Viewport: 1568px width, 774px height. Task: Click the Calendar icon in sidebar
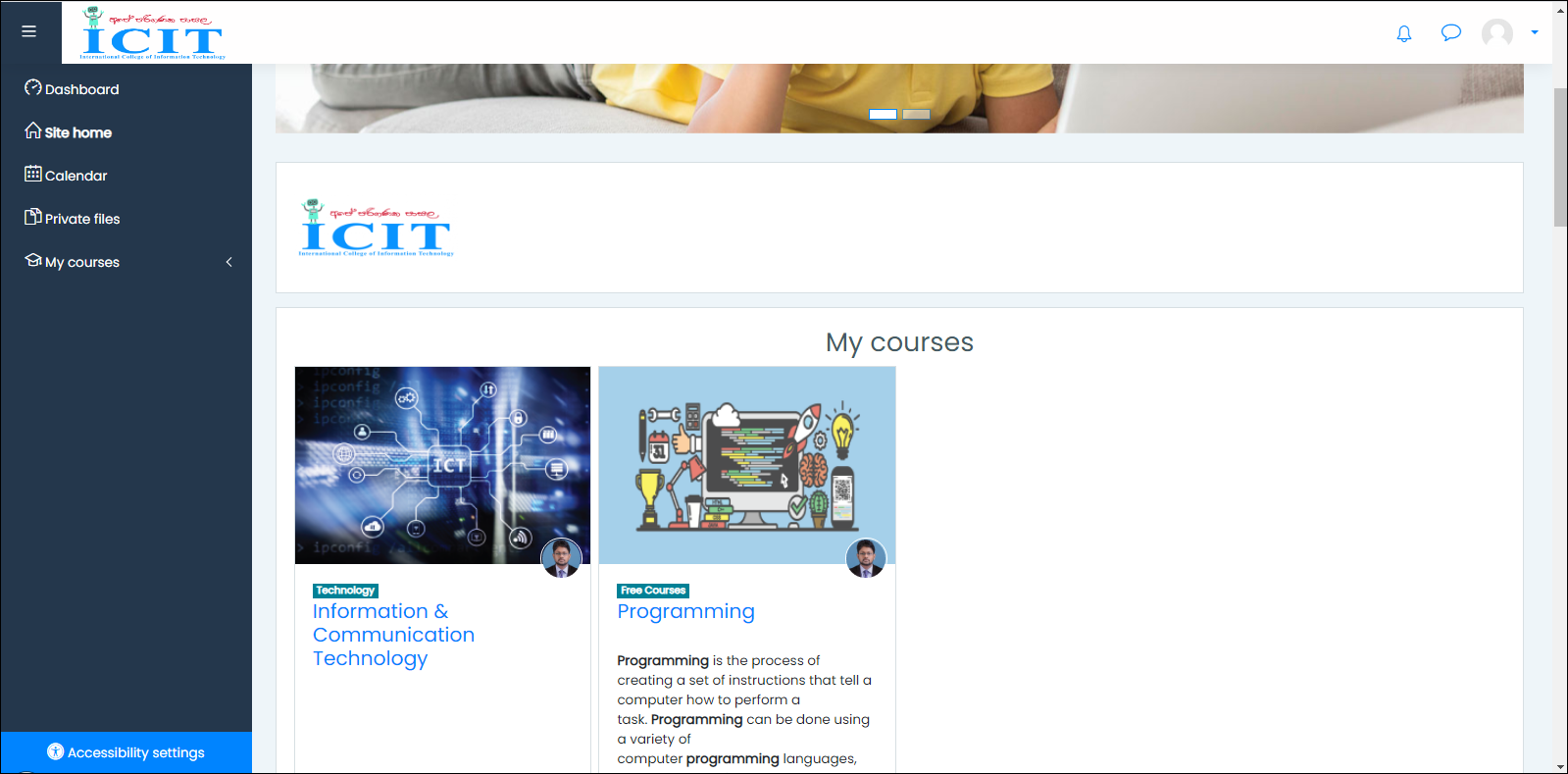pos(33,175)
